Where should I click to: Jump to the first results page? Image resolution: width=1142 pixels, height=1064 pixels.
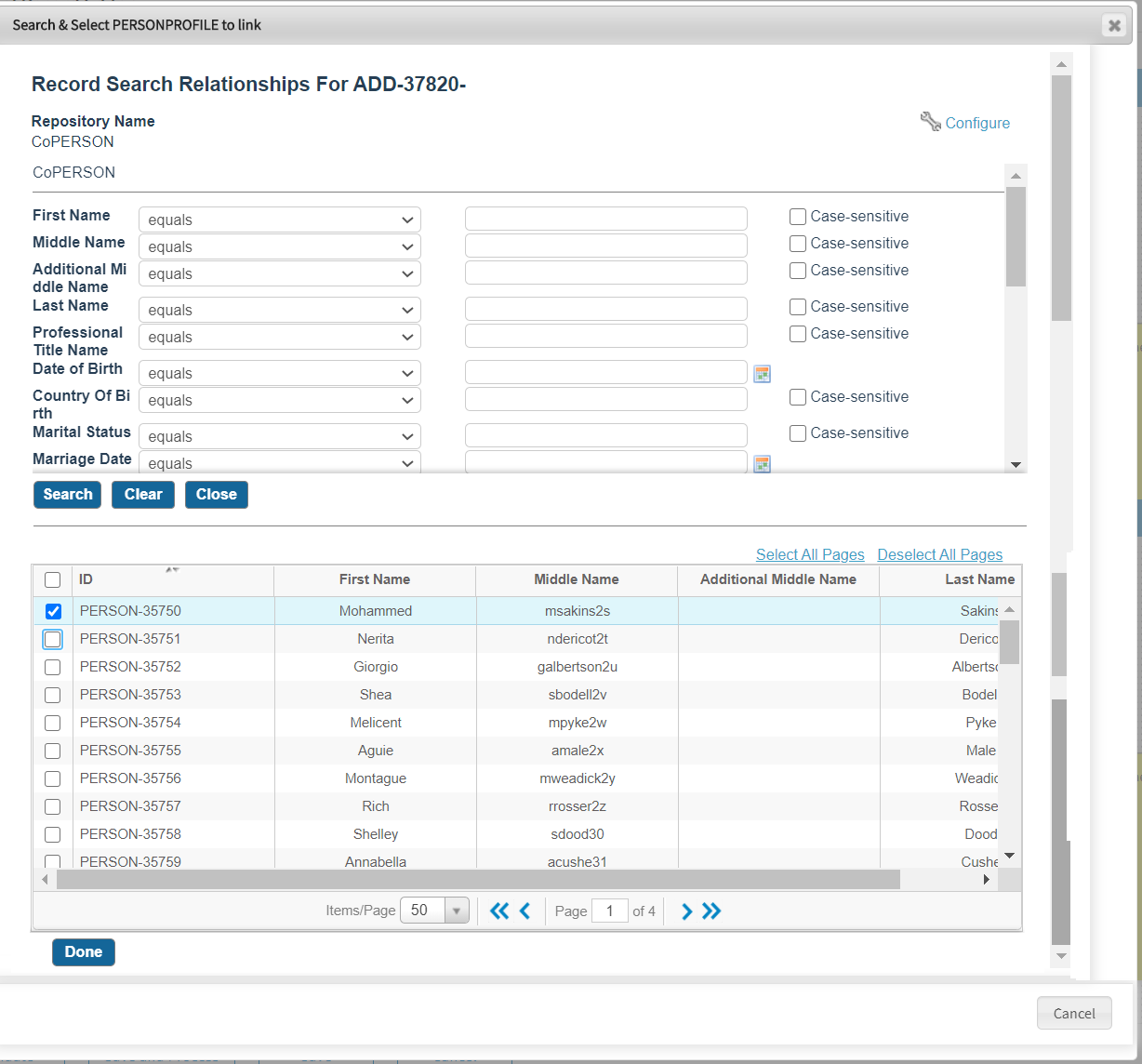[x=499, y=911]
